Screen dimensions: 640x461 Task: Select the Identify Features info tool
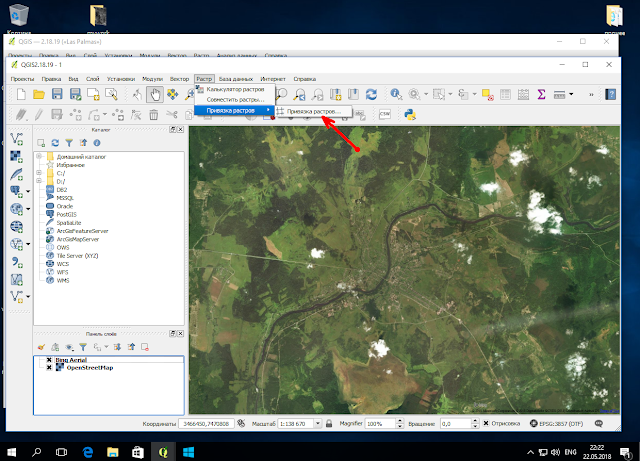coord(396,94)
